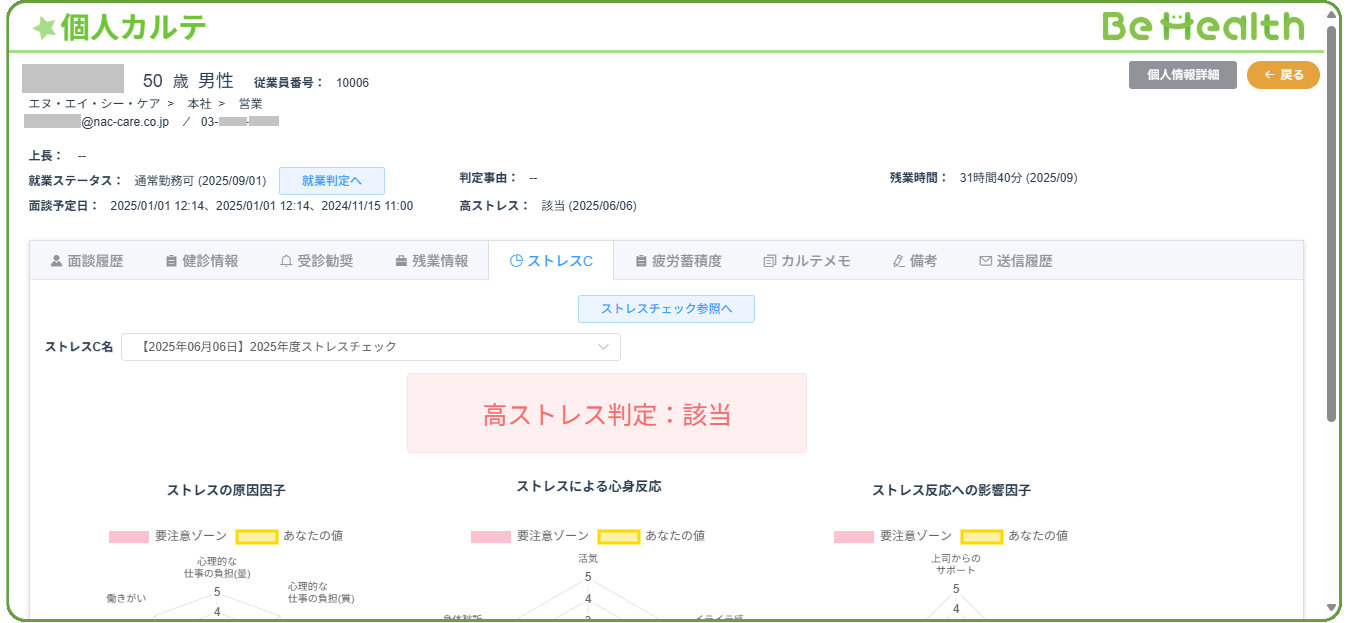This screenshot has height=623, width=1350.
Task: Click yellow あなたの値 swatch in ストレスの原因因子 legend
Action: click(x=257, y=536)
